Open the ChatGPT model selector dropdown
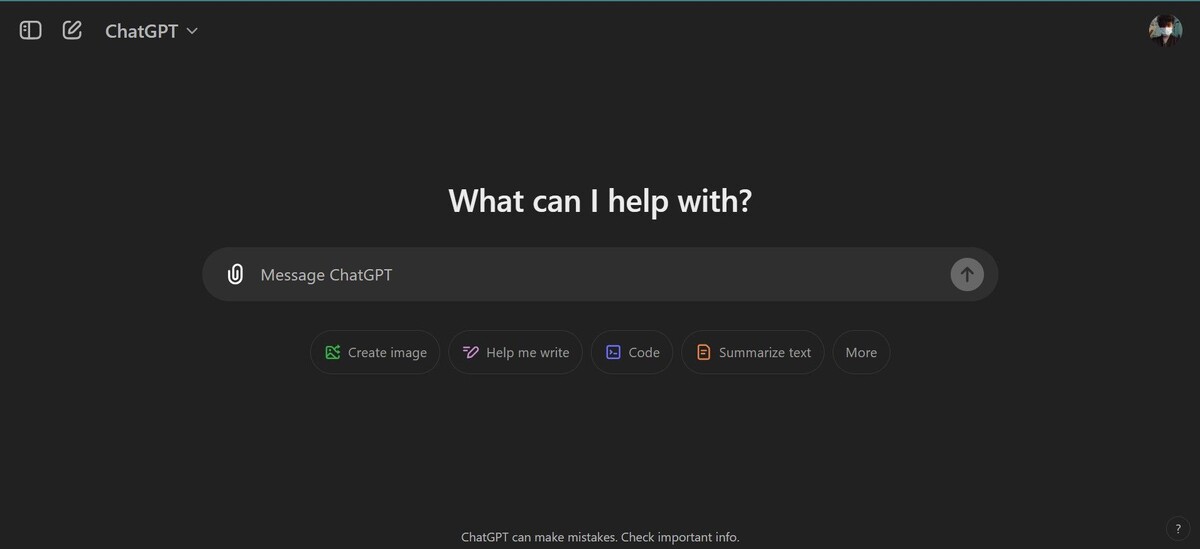The height and width of the screenshot is (549, 1200). coord(152,31)
